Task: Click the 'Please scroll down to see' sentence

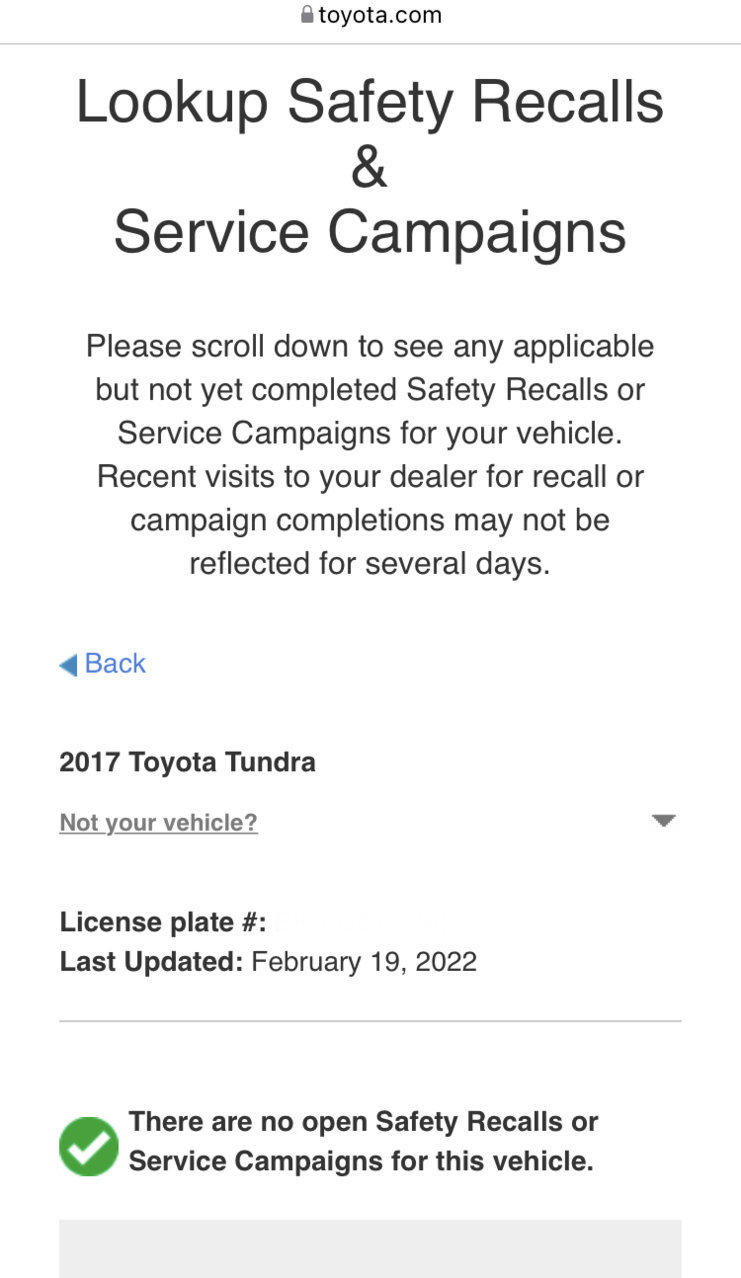Action: coord(370,390)
